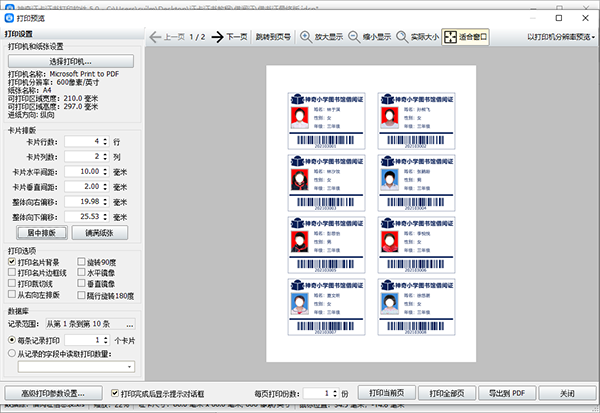
Task: Maximize the 打印预览 window
Action: point(559,18)
